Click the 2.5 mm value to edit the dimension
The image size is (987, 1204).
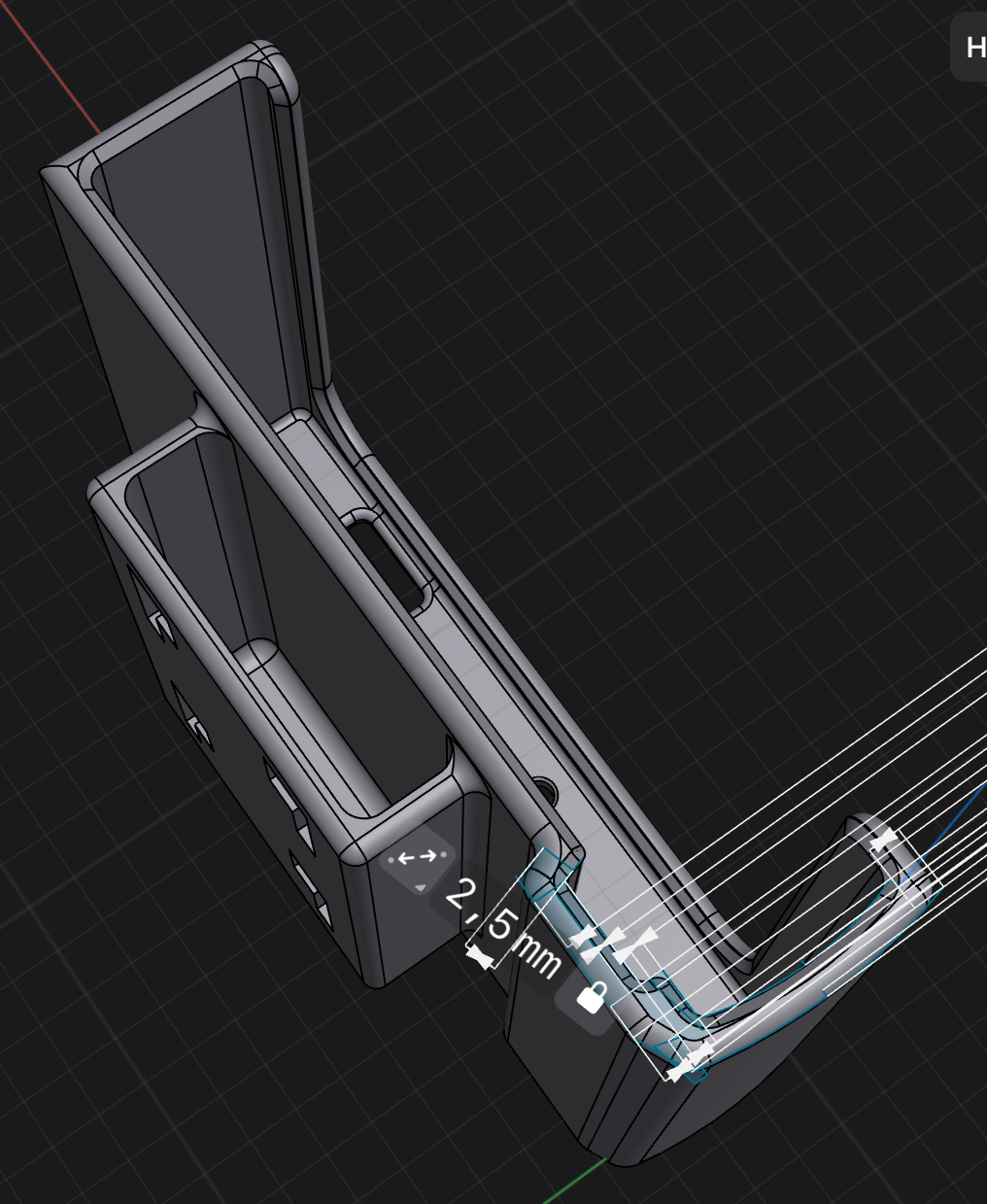500,928
